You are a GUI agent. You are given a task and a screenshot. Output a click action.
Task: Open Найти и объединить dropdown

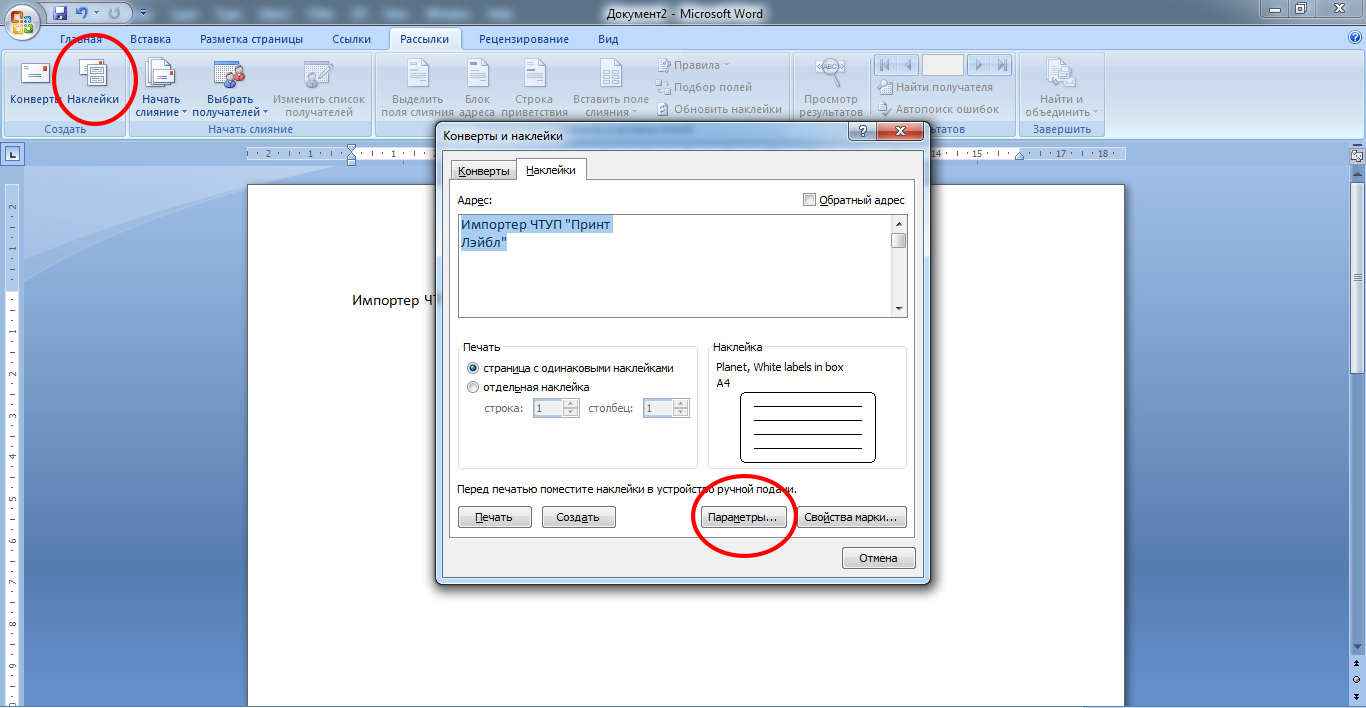1061,88
